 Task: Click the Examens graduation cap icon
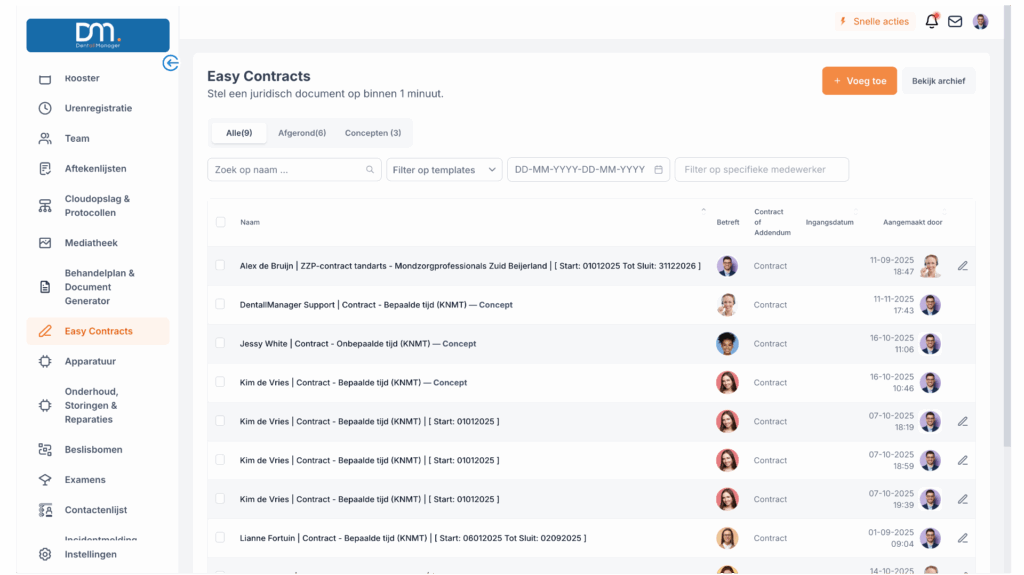click(45, 480)
